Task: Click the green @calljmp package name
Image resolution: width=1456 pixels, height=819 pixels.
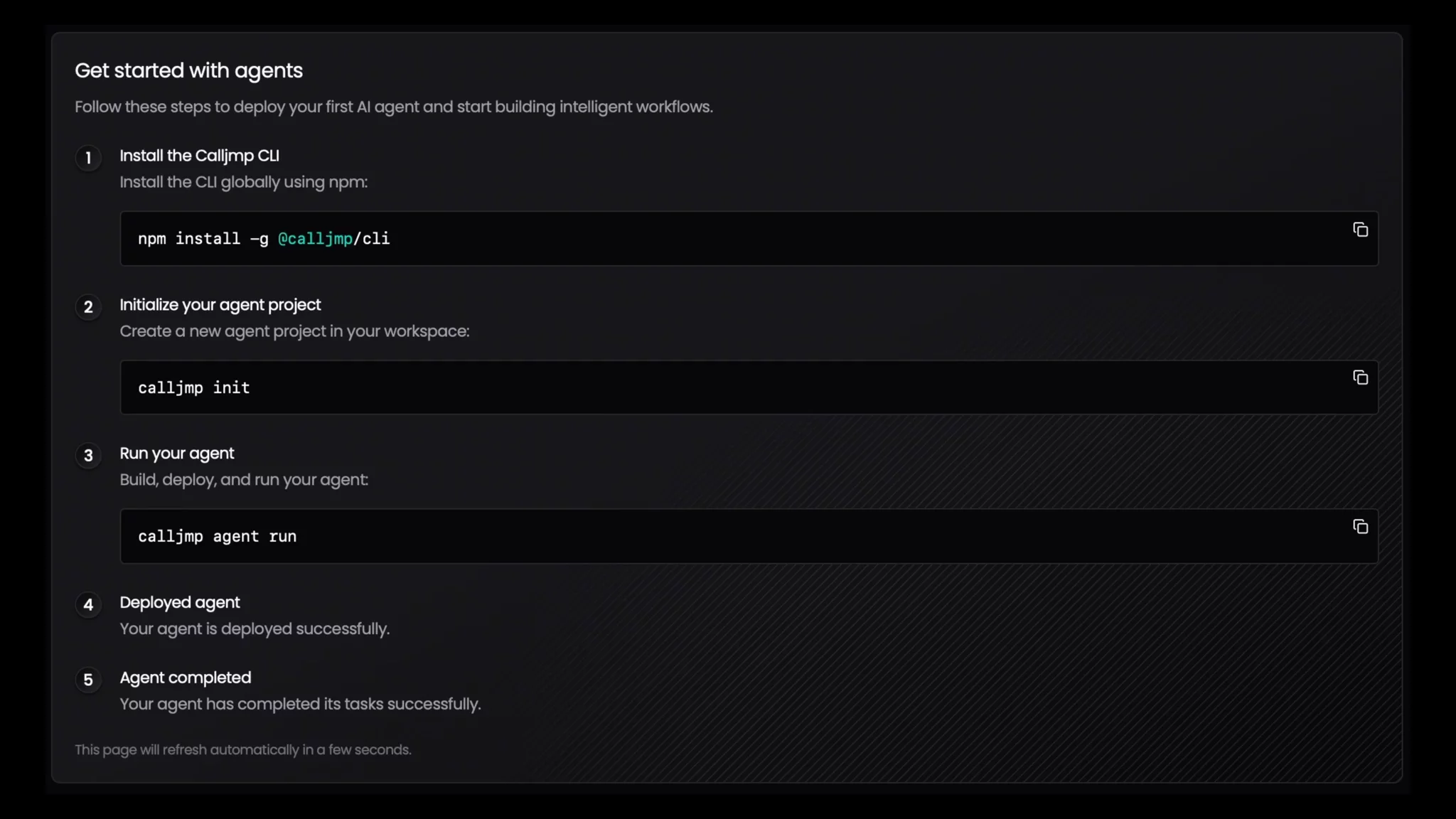Action: [x=315, y=239]
